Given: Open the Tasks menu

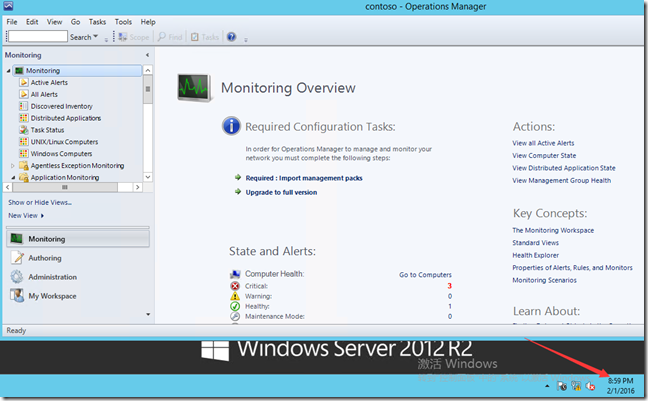Looking at the screenshot, I should tap(97, 22).
